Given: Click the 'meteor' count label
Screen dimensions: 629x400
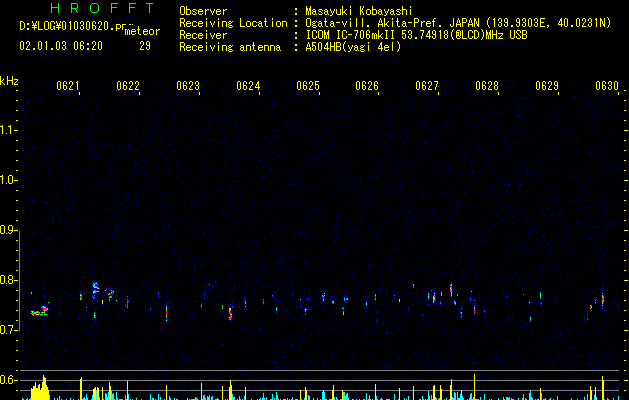Looking at the screenshot, I should (x=142, y=31).
